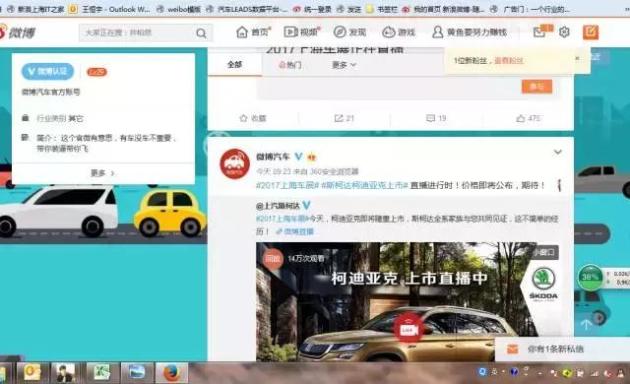Click 收藏 favorite star on post
This screenshot has height=384, width=630.
(x=253, y=118)
